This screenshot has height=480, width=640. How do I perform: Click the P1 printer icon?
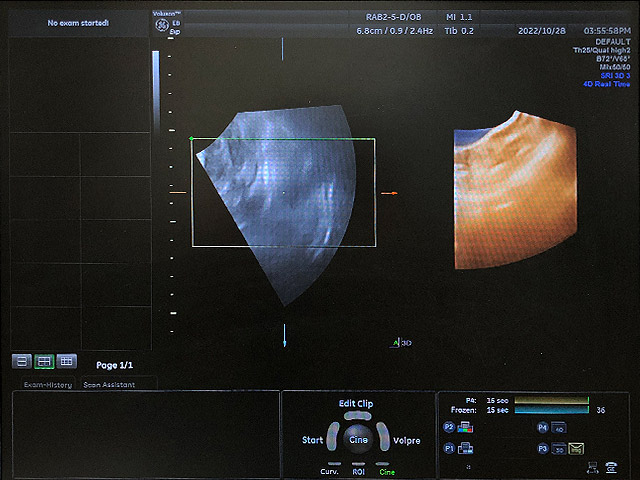[x=464, y=448]
